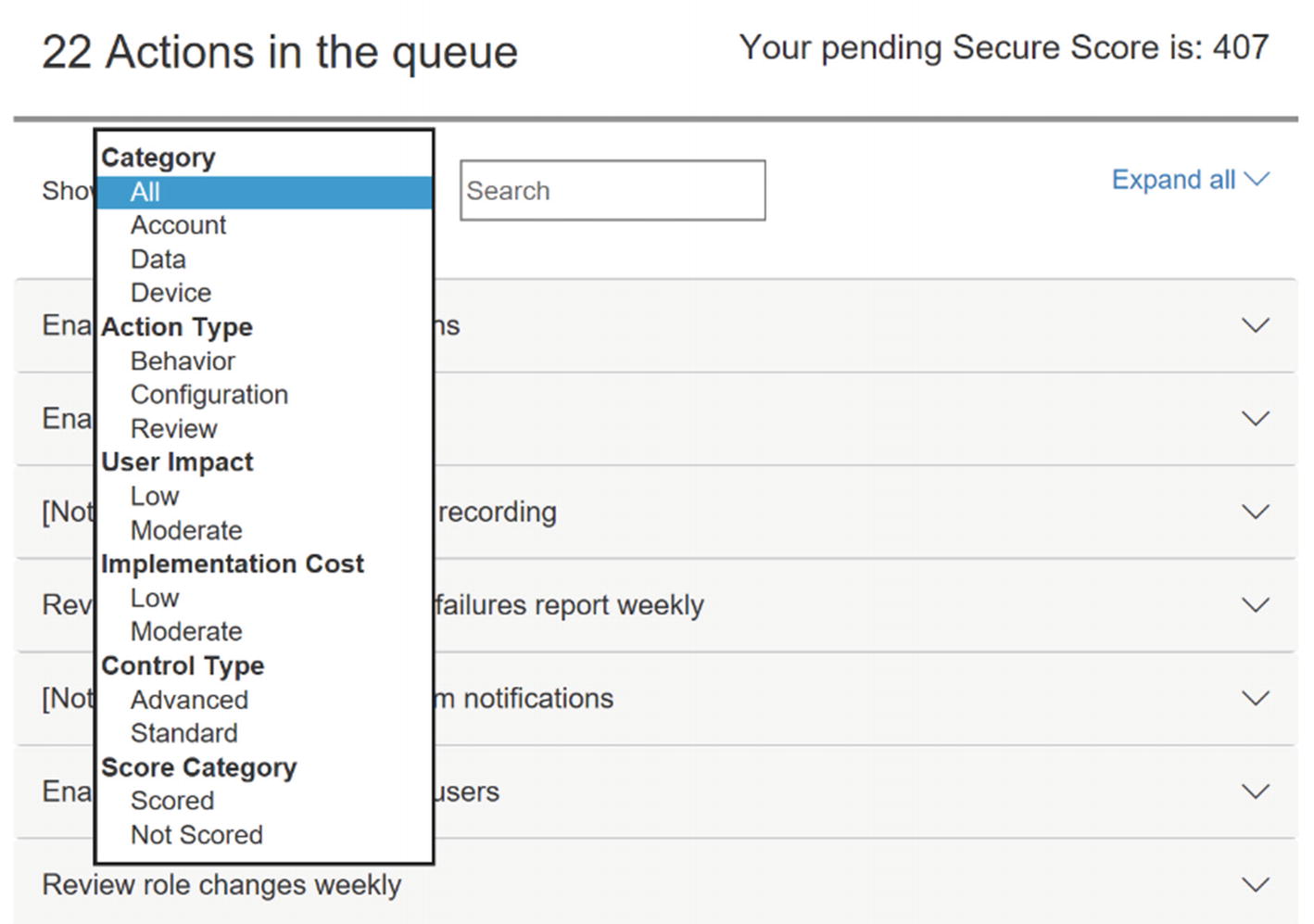Image resolution: width=1314 pixels, height=924 pixels.
Task: Expand the row ending in 'failures report weekly'
Action: coord(1255,605)
